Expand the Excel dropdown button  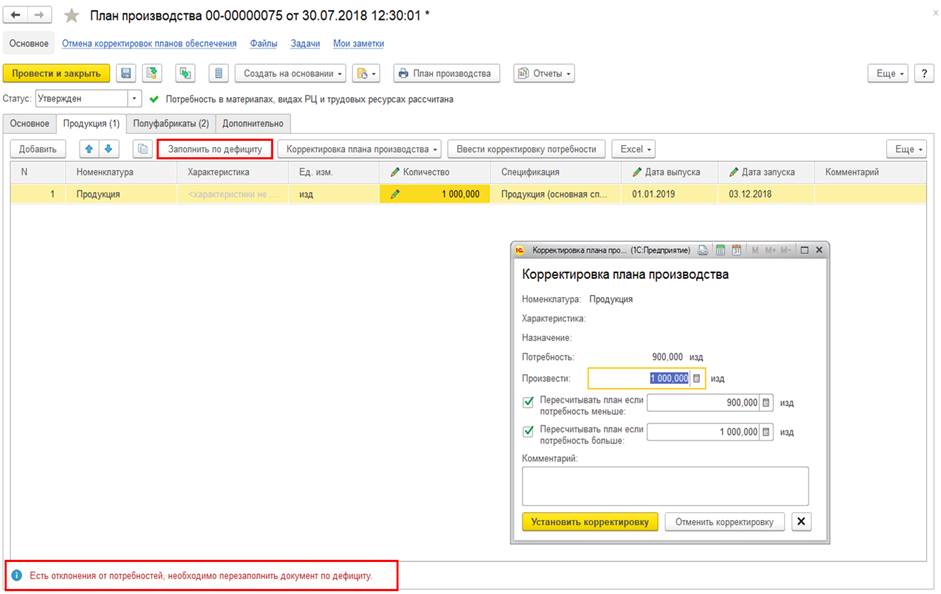tap(634, 149)
